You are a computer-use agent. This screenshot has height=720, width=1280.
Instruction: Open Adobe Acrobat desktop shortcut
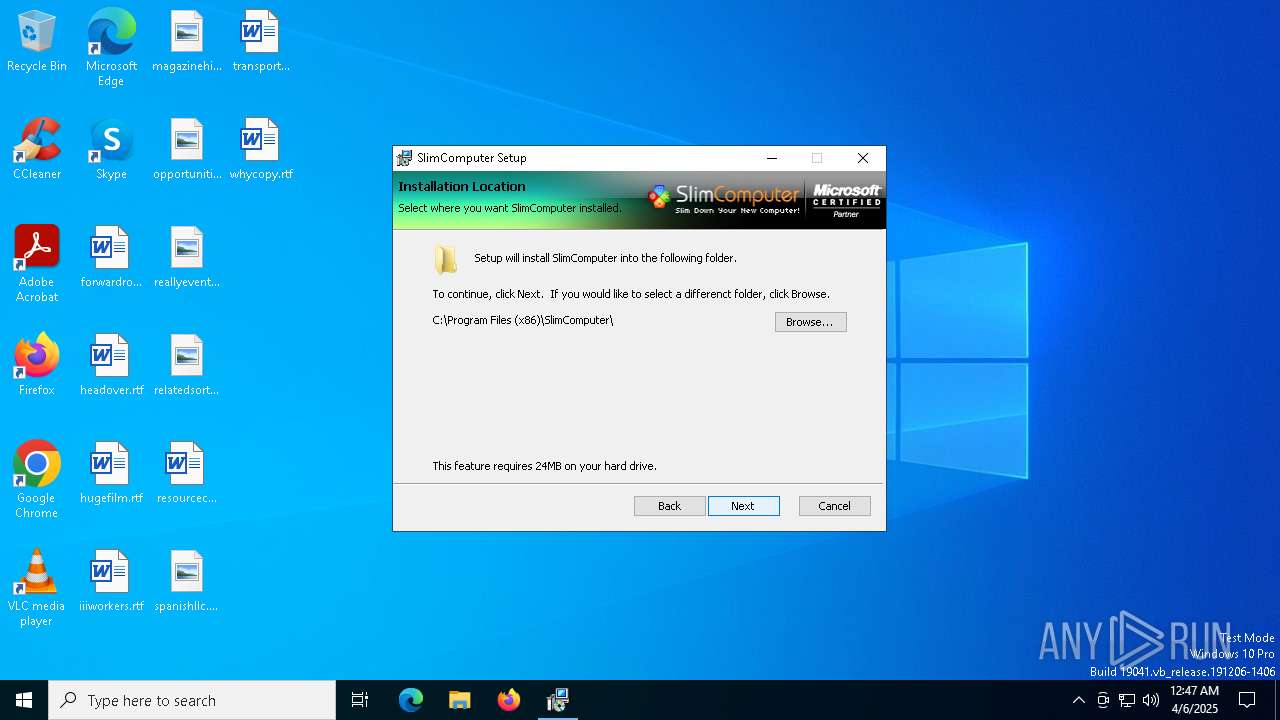point(37,265)
